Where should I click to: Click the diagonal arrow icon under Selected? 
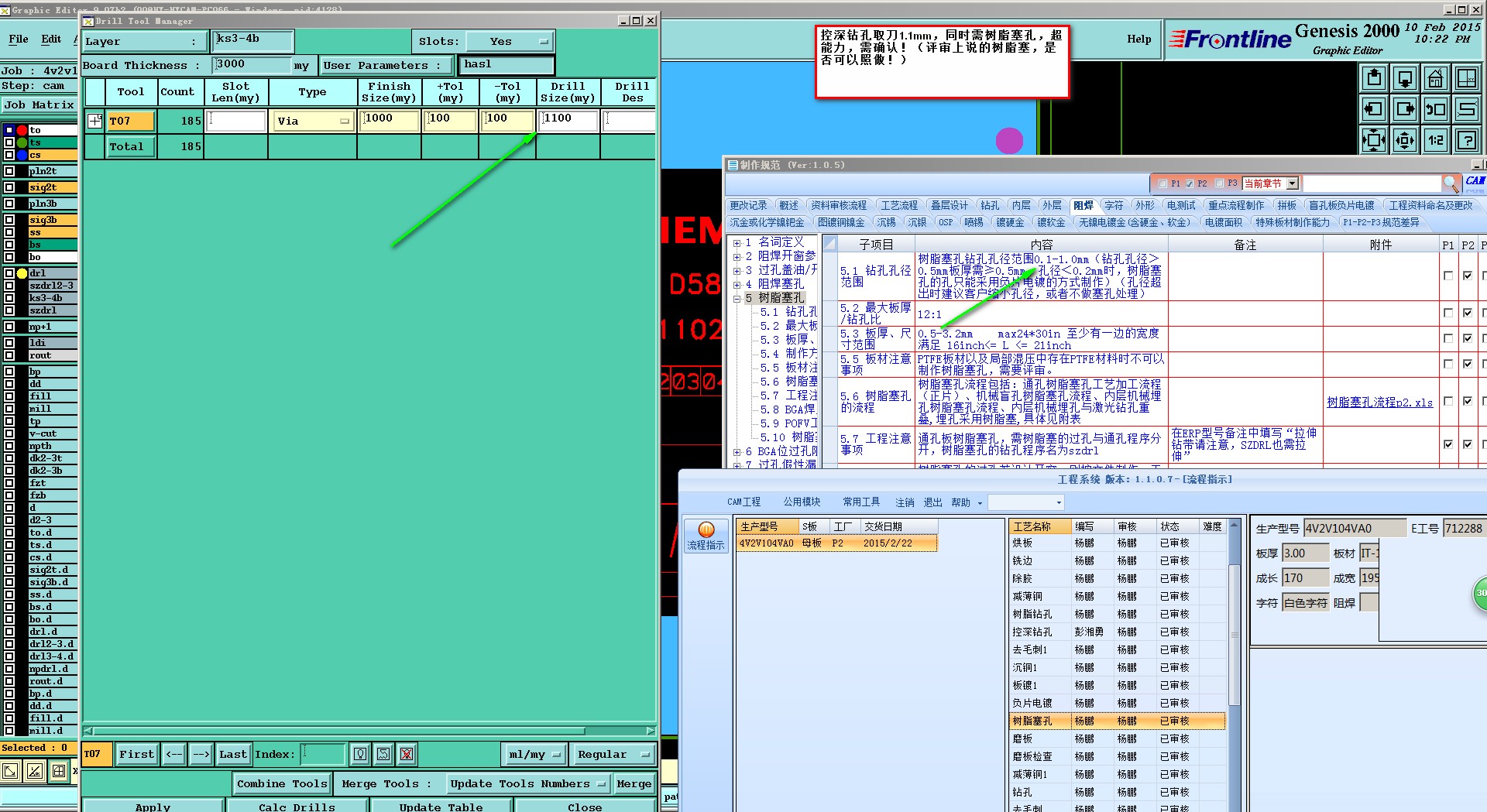pyautogui.click(x=10, y=771)
